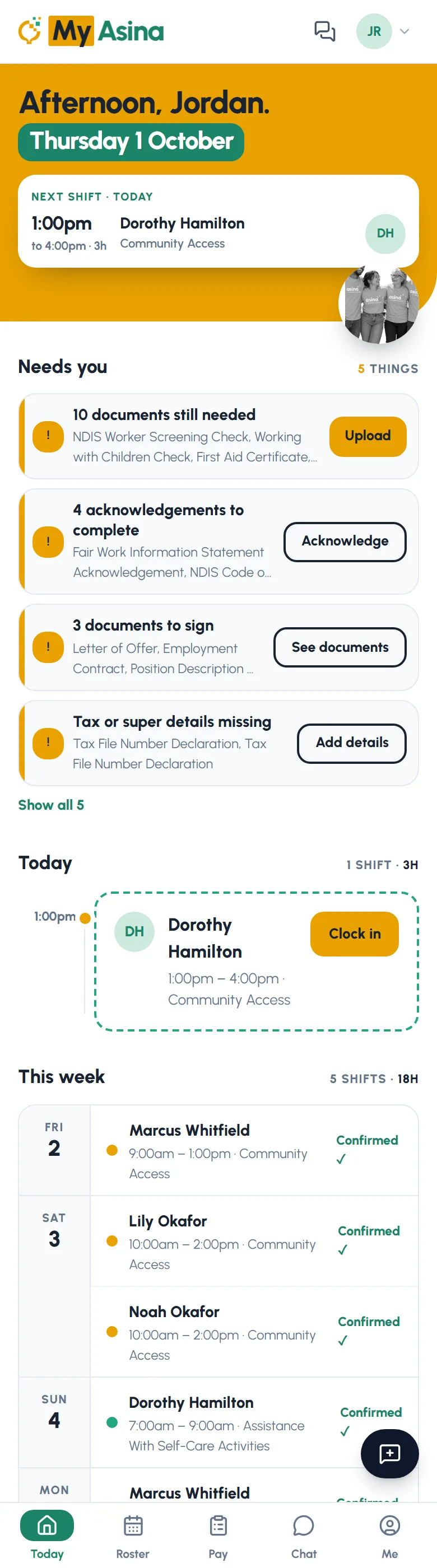Viewport: 437px width, 1568px height.
Task: Tap the 10 documents still needed title
Action: pos(164,414)
